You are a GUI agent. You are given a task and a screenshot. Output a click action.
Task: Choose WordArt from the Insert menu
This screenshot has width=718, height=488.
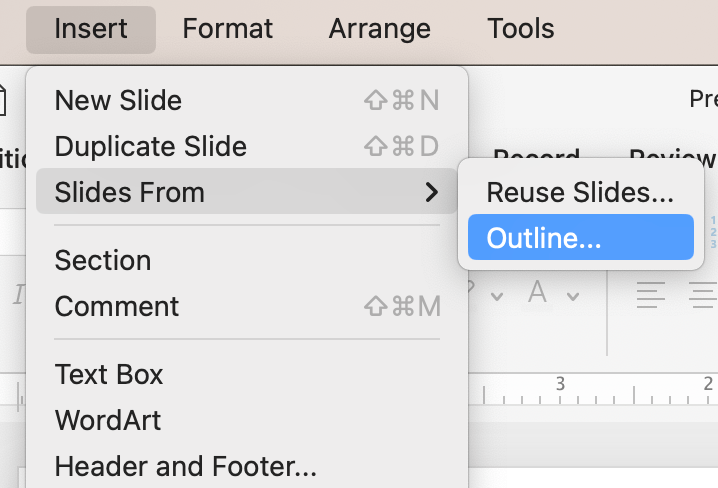(108, 420)
